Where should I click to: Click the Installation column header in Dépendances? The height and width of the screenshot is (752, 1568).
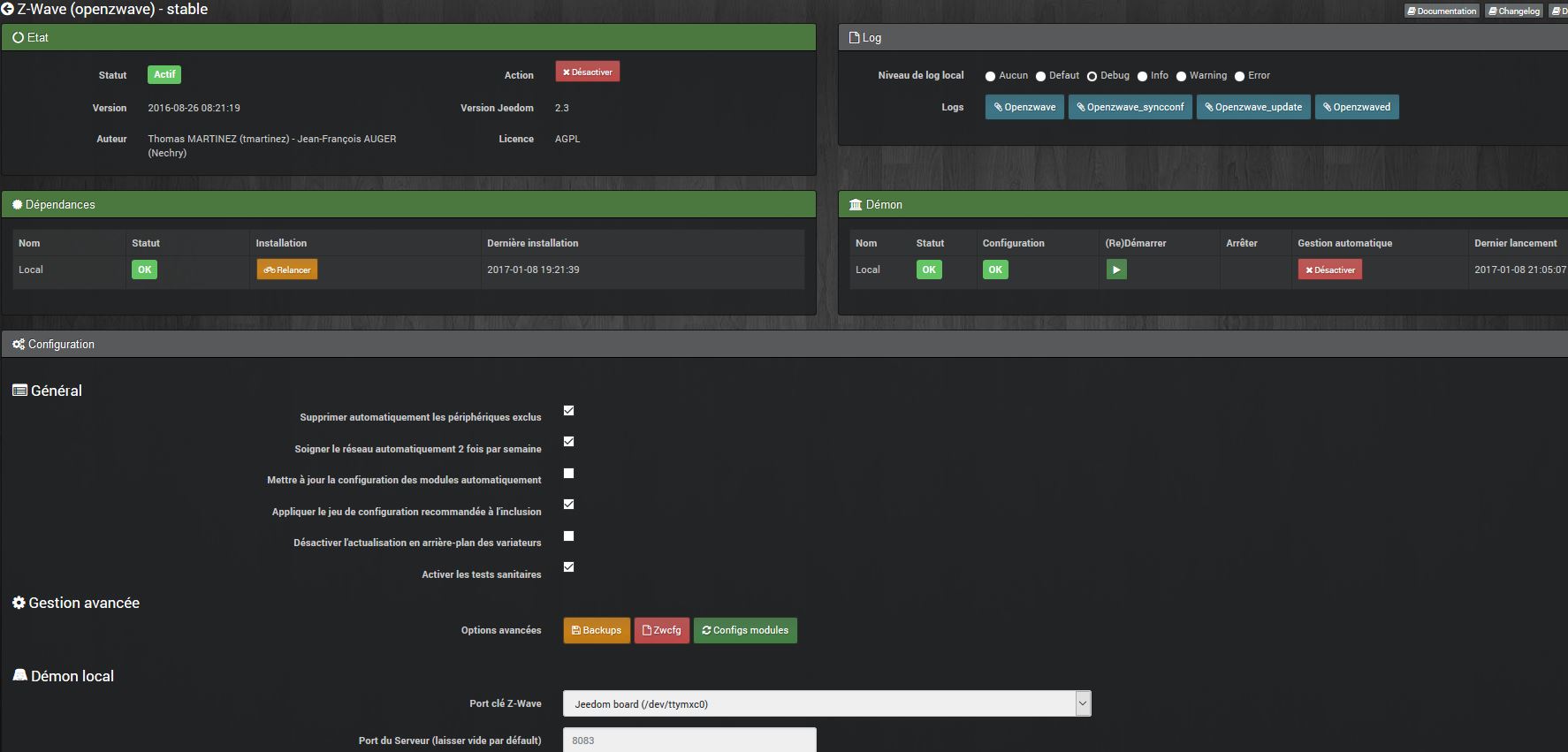click(x=281, y=243)
